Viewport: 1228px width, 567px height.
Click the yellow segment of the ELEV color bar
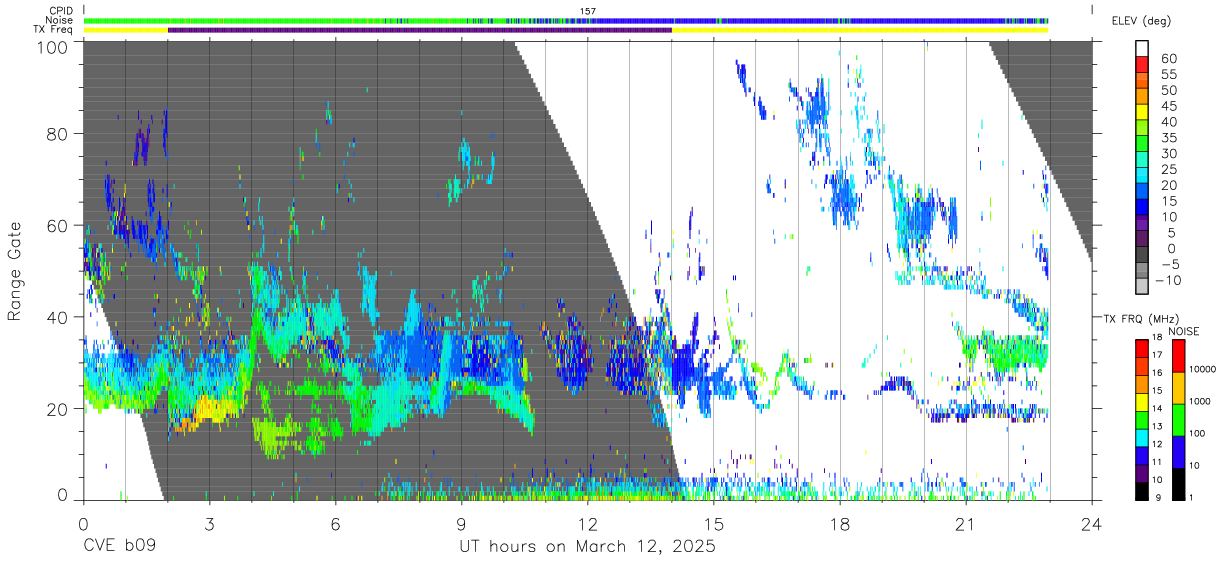pyautogui.click(x=1142, y=114)
